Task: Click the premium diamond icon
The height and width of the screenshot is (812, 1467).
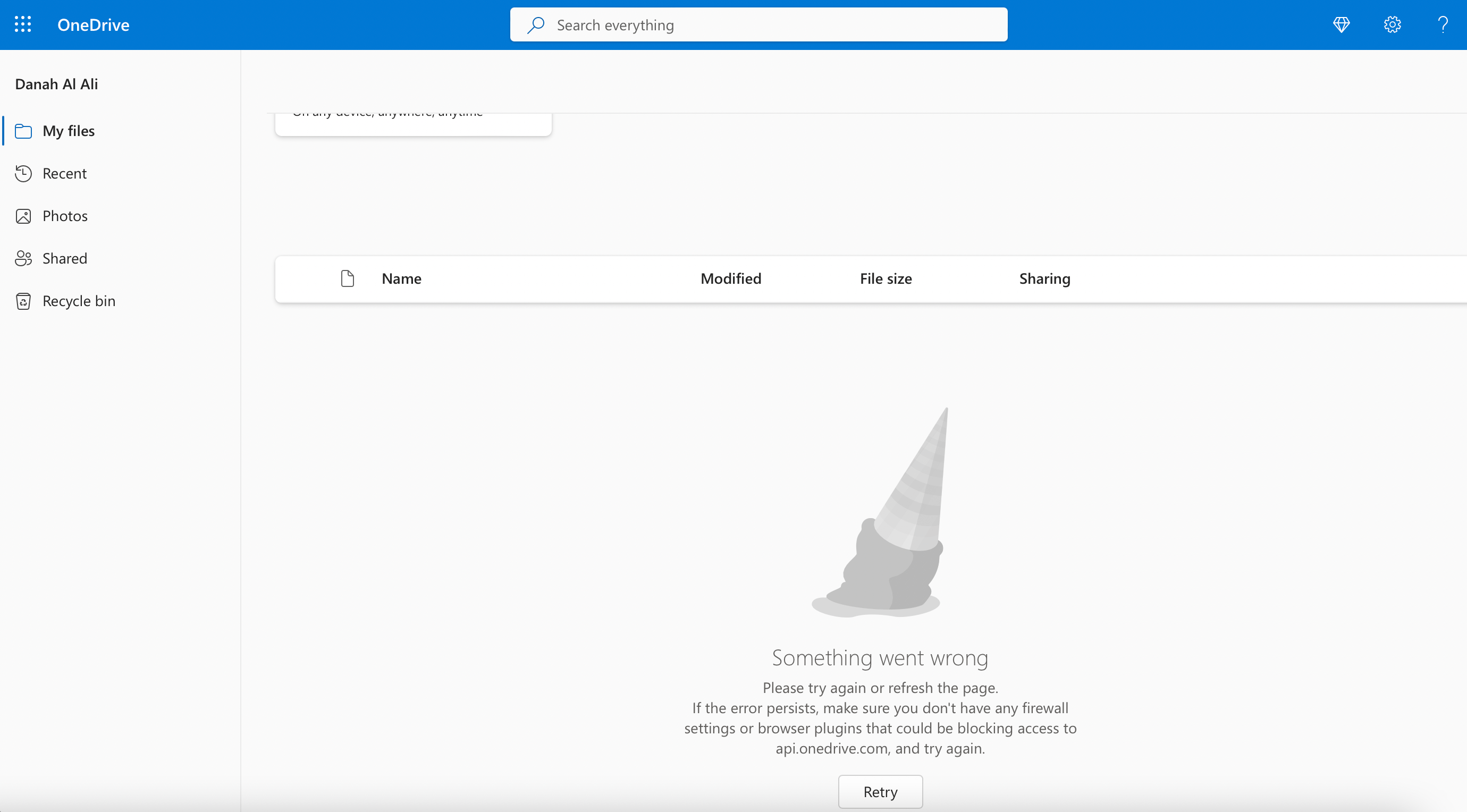Action: 1341,24
